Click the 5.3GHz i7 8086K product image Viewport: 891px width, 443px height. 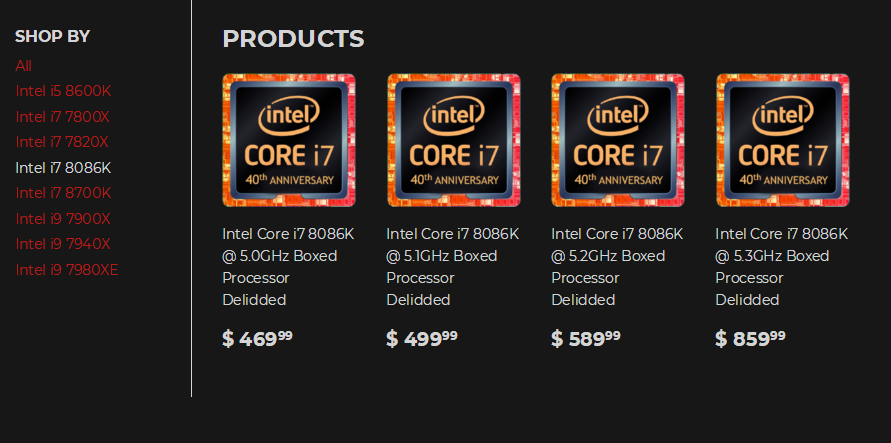point(782,140)
